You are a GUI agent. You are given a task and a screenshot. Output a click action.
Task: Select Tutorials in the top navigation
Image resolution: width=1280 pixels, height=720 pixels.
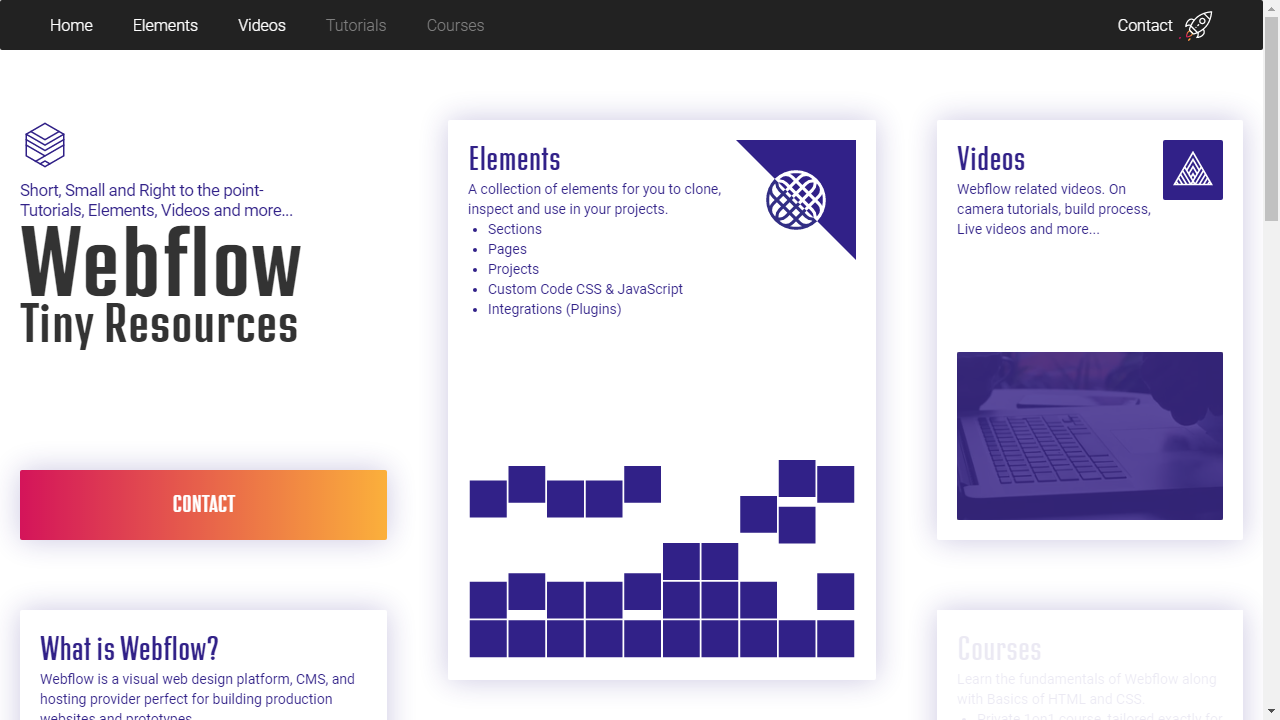point(356,25)
